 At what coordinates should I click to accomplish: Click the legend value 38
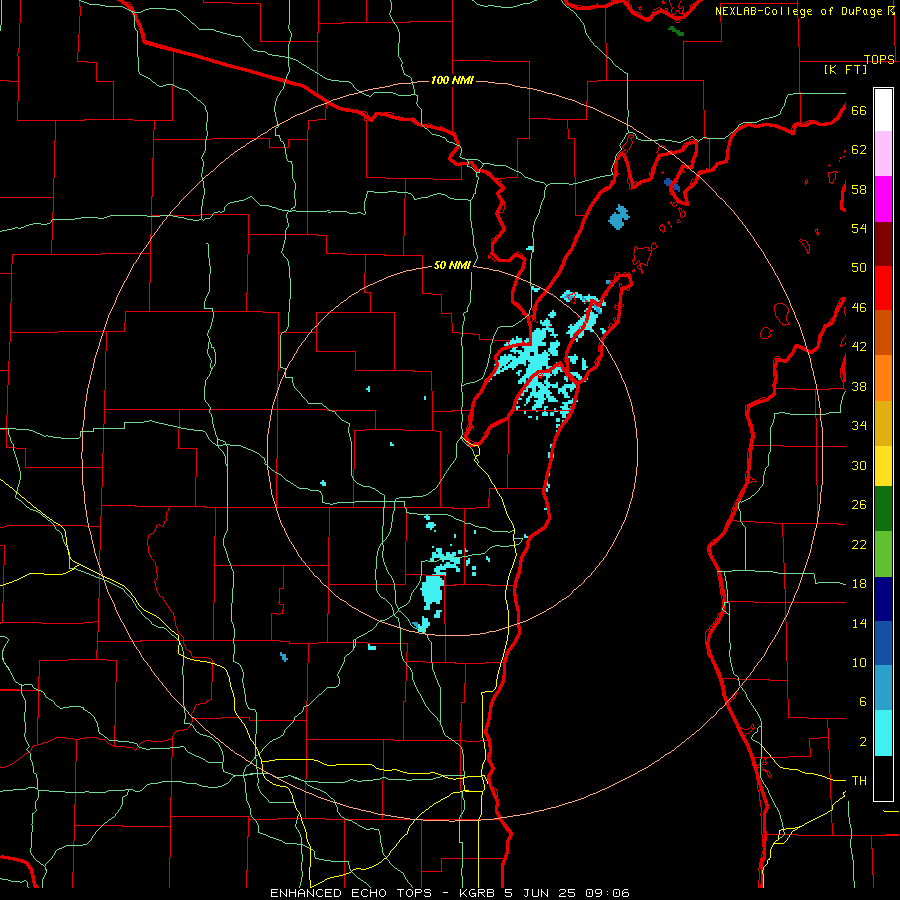click(859, 387)
